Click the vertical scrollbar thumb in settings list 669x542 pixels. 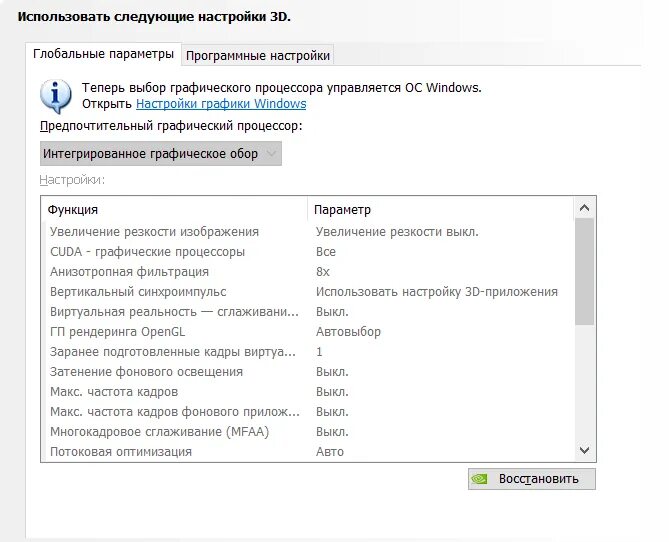[584, 271]
